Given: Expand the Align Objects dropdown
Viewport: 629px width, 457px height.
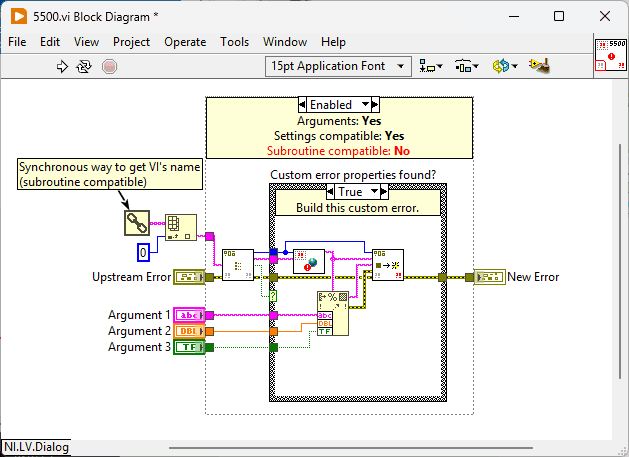Looking at the screenshot, I should tap(431, 66).
